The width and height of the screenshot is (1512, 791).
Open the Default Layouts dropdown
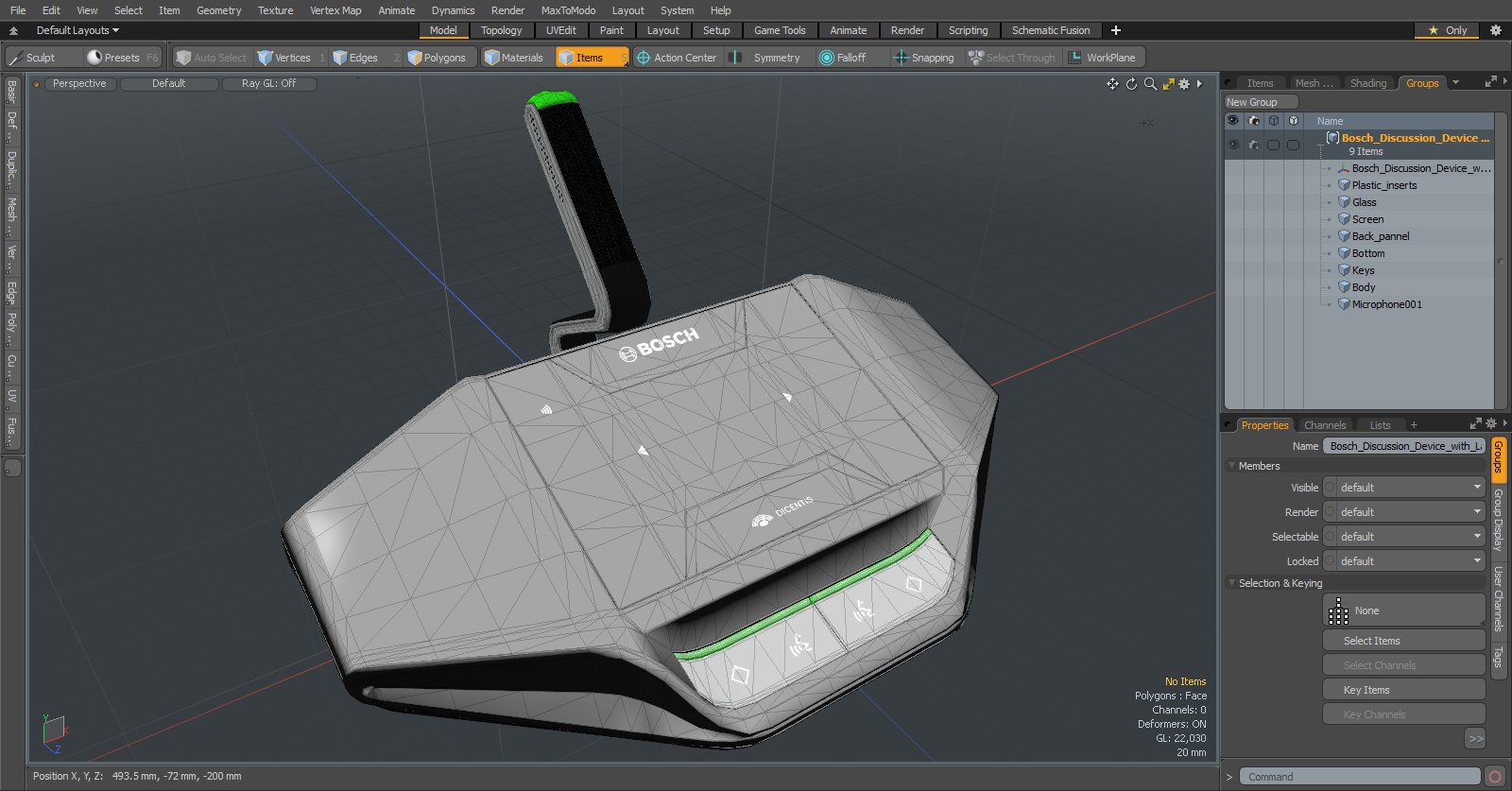click(77, 30)
